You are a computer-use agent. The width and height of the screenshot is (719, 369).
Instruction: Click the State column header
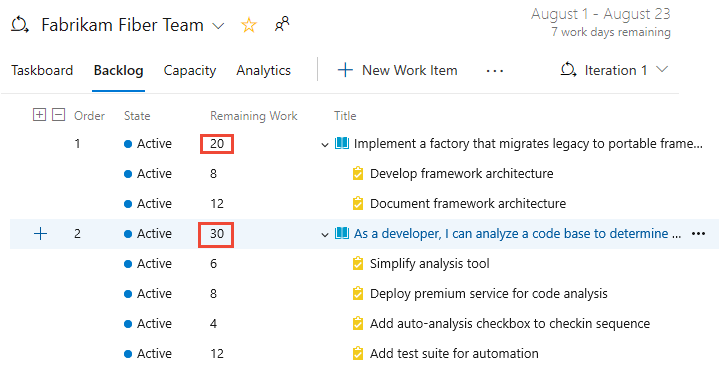[x=137, y=116]
